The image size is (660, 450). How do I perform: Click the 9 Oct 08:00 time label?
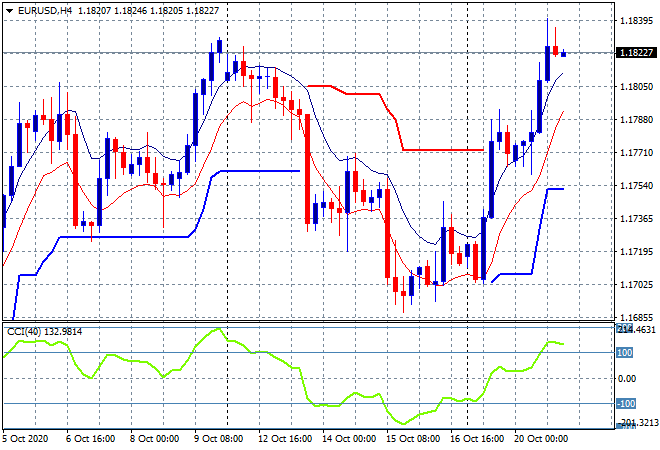click(218, 439)
